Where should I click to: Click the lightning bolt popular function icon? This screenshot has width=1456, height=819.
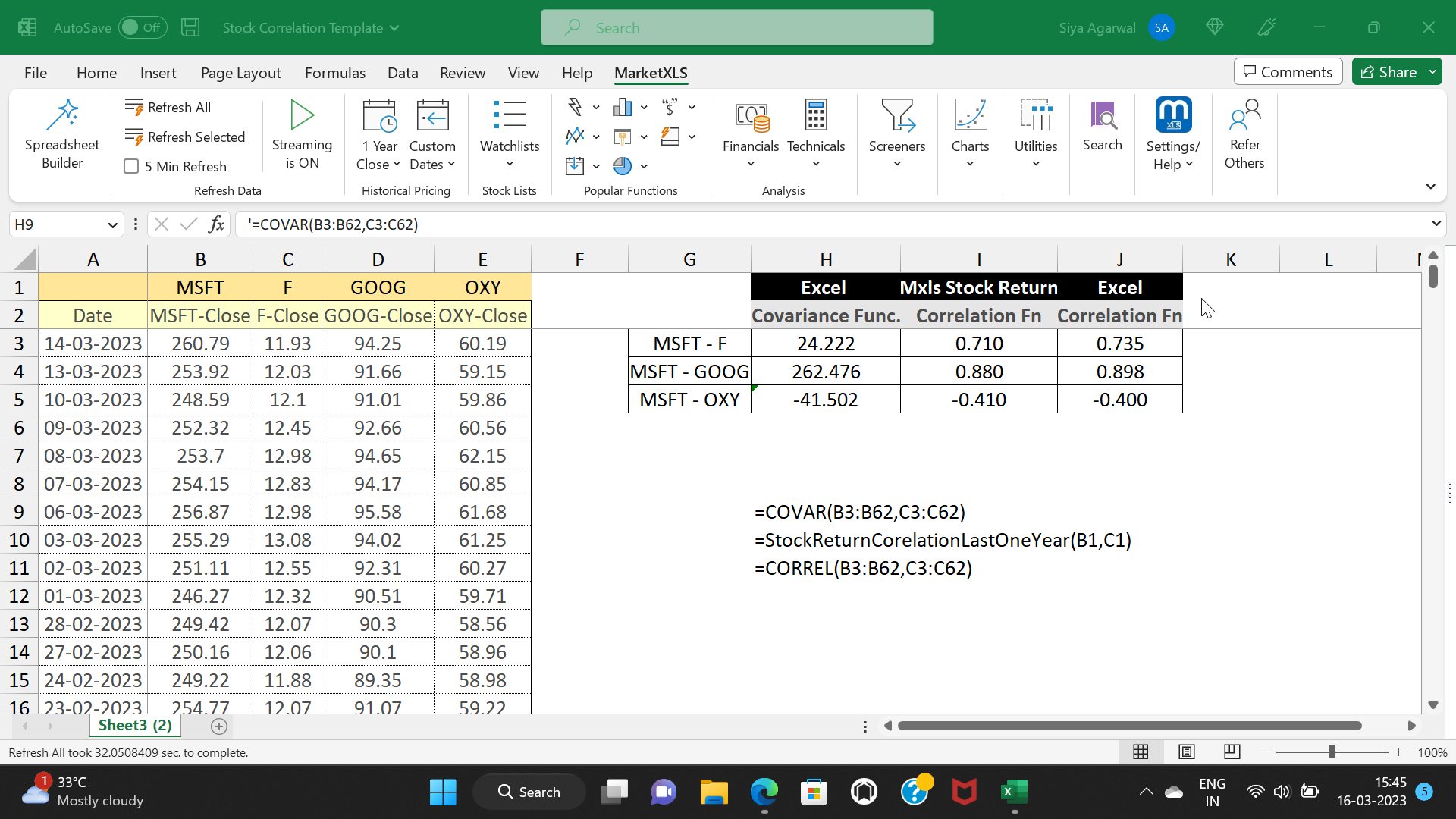pyautogui.click(x=575, y=107)
